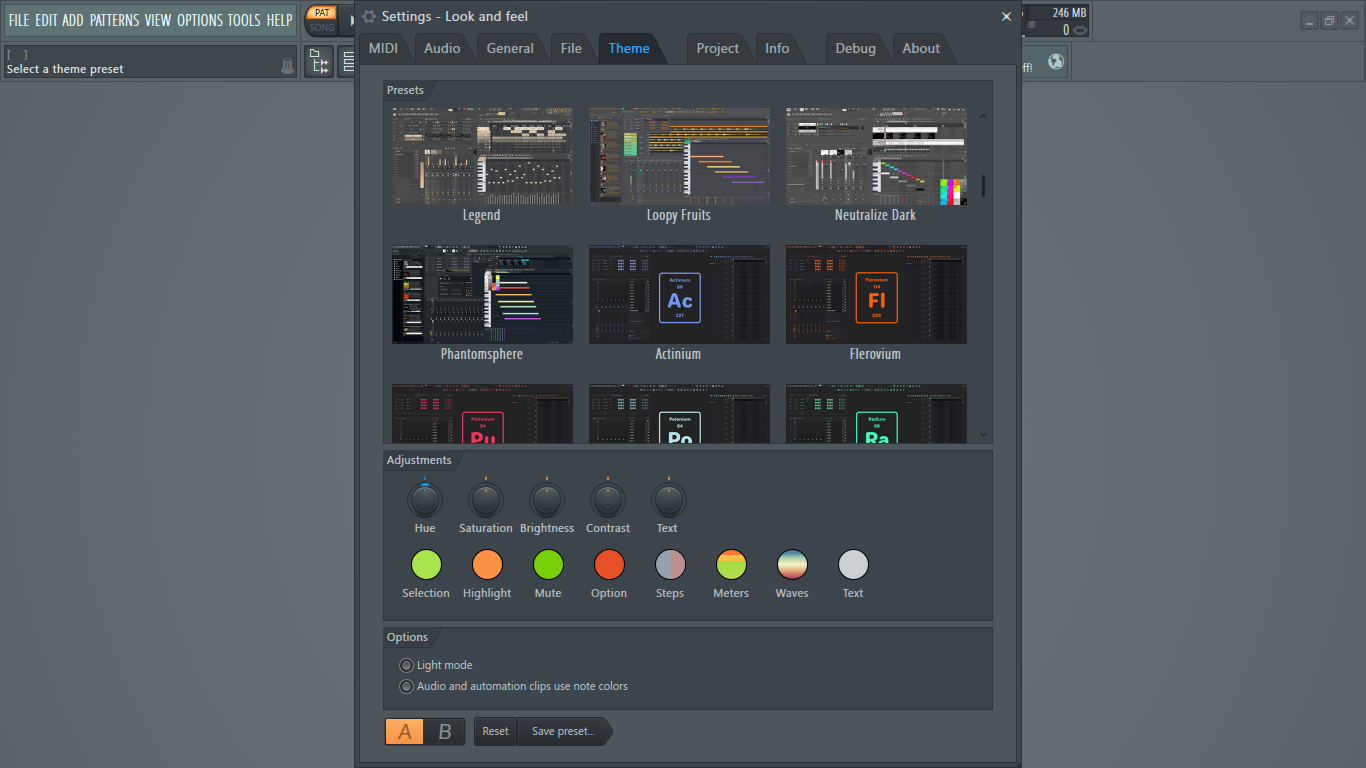The height and width of the screenshot is (768, 1366).
Task: Open the Audio settings tab
Action: 442,48
